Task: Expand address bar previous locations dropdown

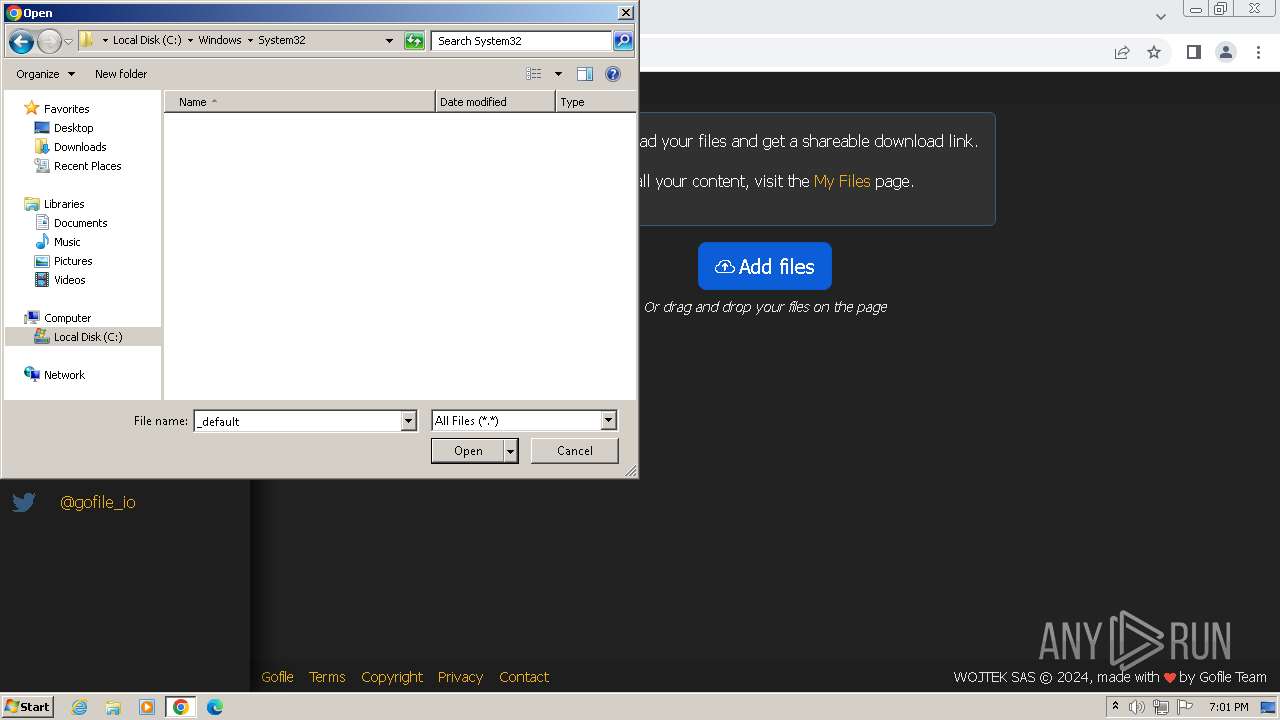Action: 389,41
